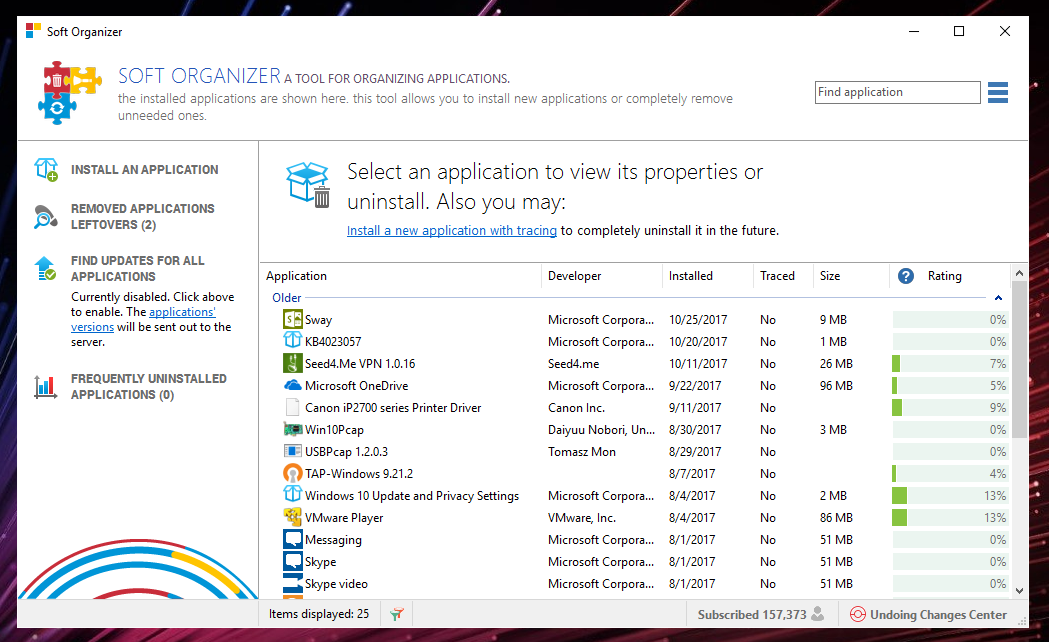1049x642 pixels.
Task: Click the filter funnel icon in status bar
Action: [x=397, y=614]
